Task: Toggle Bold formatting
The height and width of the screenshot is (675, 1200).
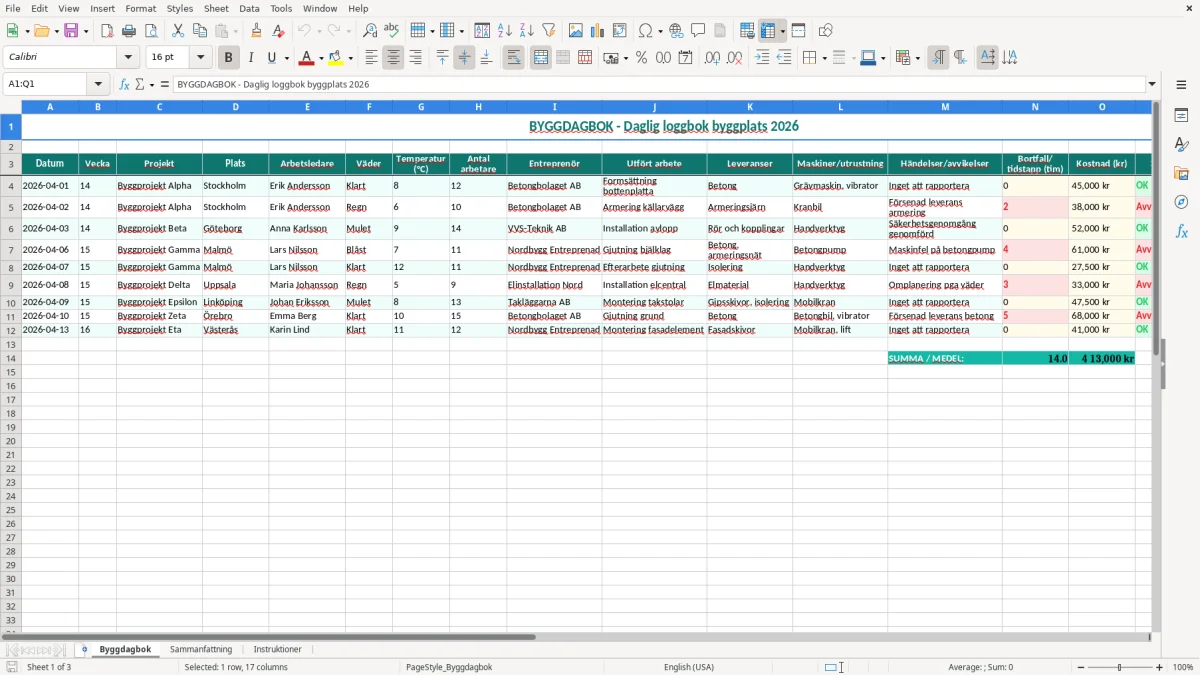Action: (229, 58)
